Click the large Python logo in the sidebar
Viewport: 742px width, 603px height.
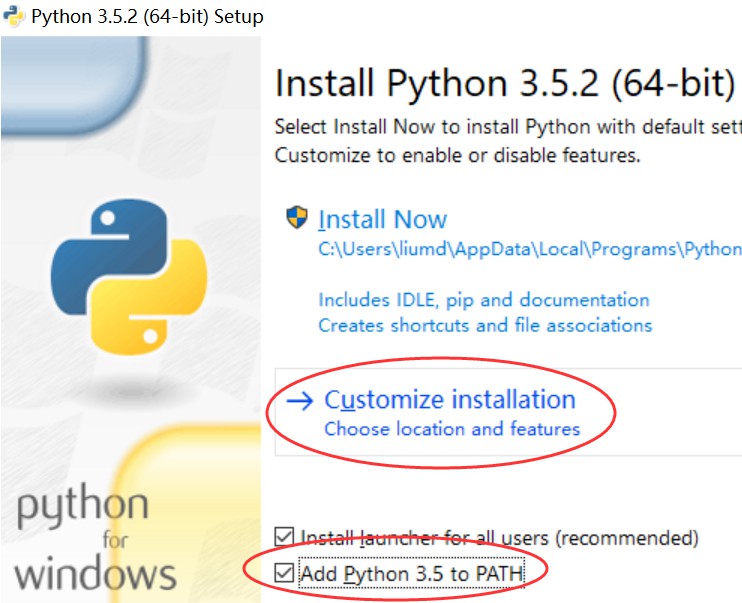coord(129,277)
